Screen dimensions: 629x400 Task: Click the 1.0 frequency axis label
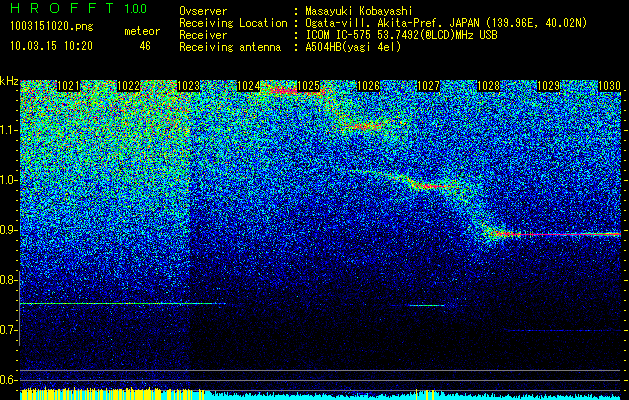click(8, 180)
